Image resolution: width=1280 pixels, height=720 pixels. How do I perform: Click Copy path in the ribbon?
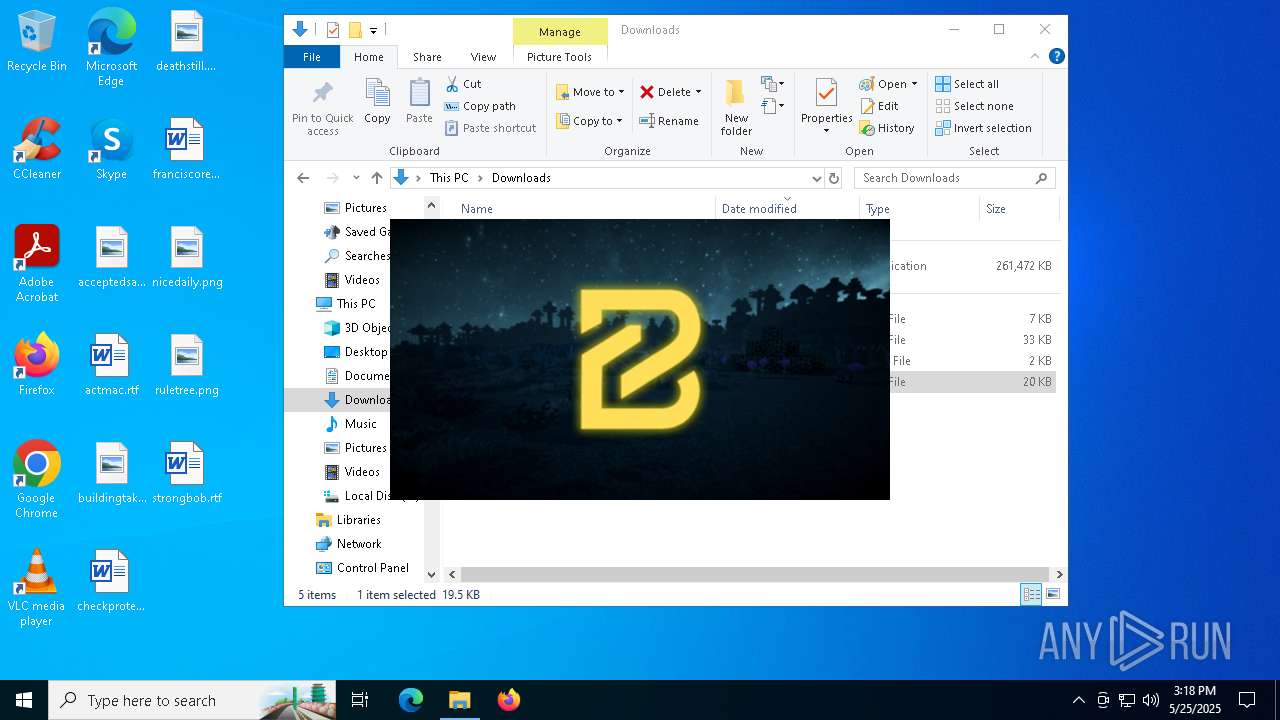click(480, 106)
